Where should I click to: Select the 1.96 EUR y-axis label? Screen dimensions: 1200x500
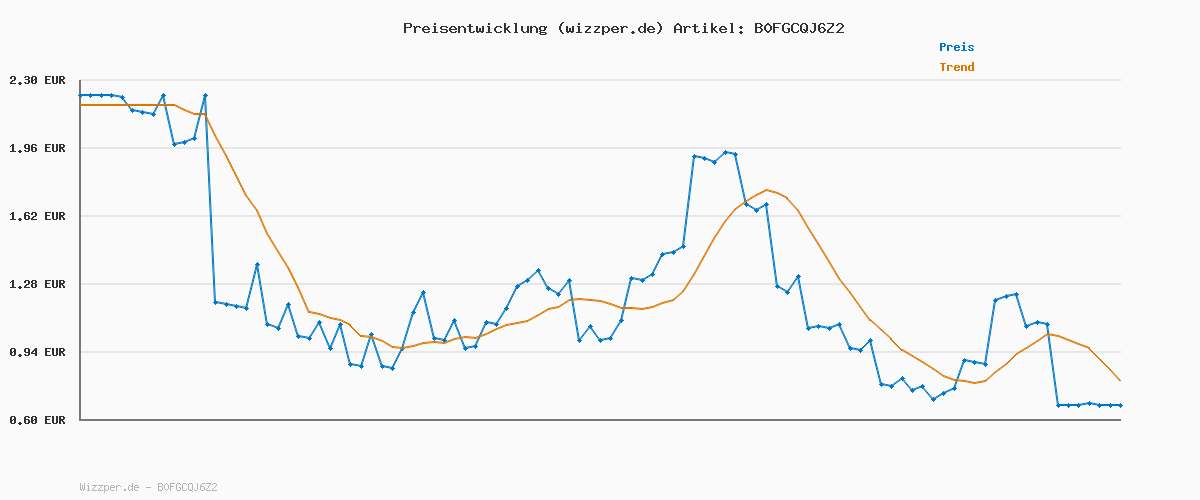pos(37,148)
